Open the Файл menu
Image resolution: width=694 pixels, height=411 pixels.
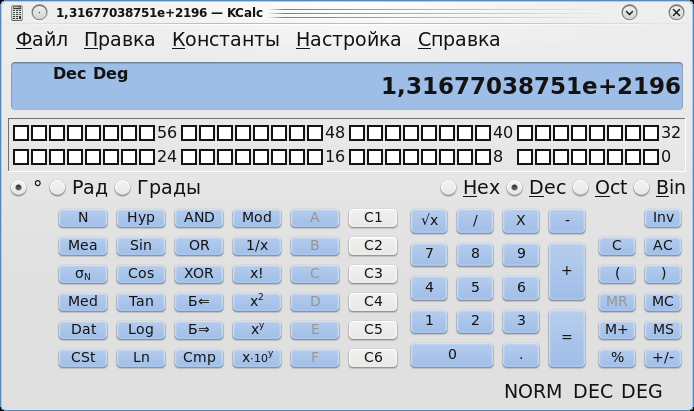point(42,39)
